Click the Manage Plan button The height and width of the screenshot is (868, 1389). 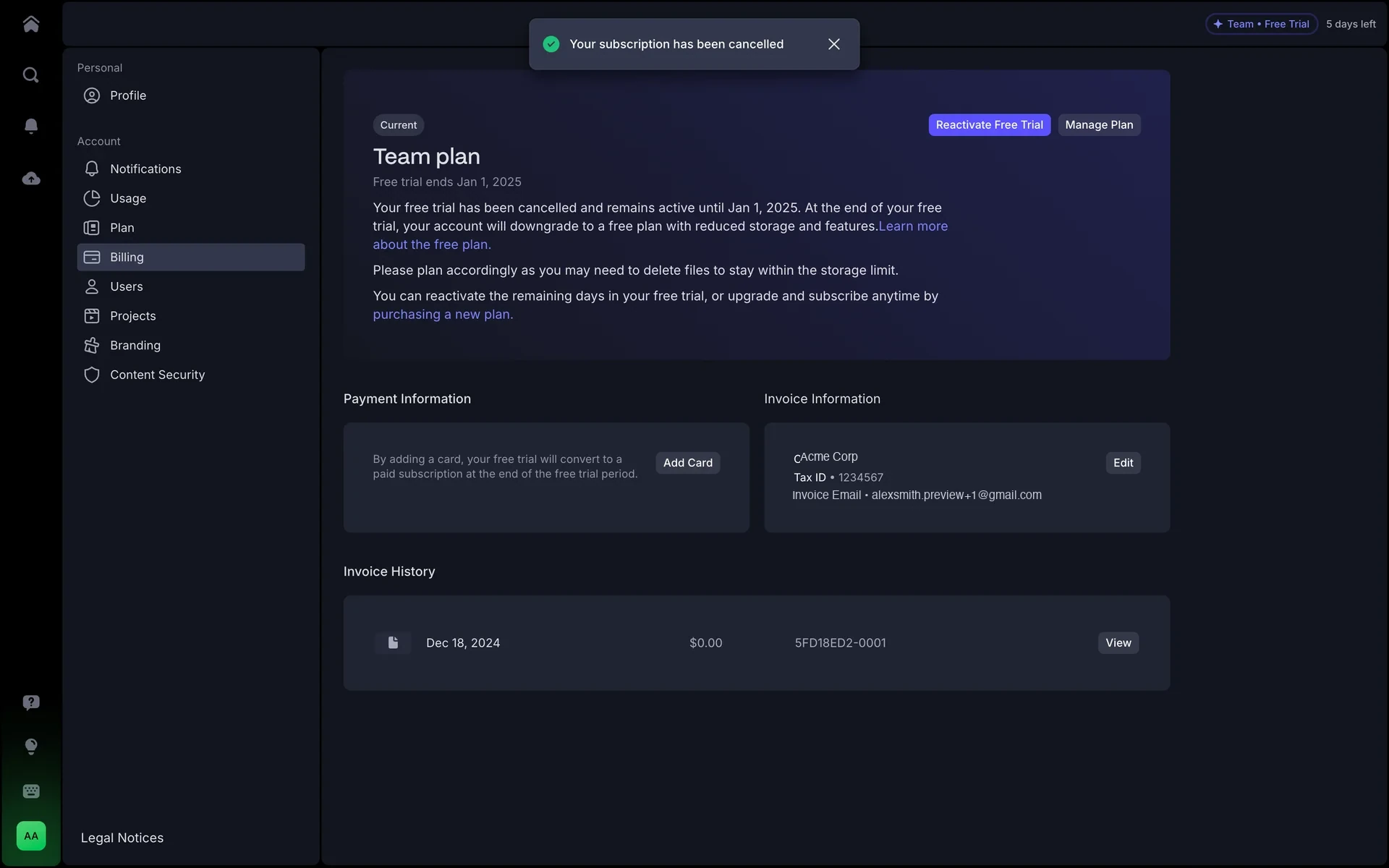pyautogui.click(x=1099, y=125)
